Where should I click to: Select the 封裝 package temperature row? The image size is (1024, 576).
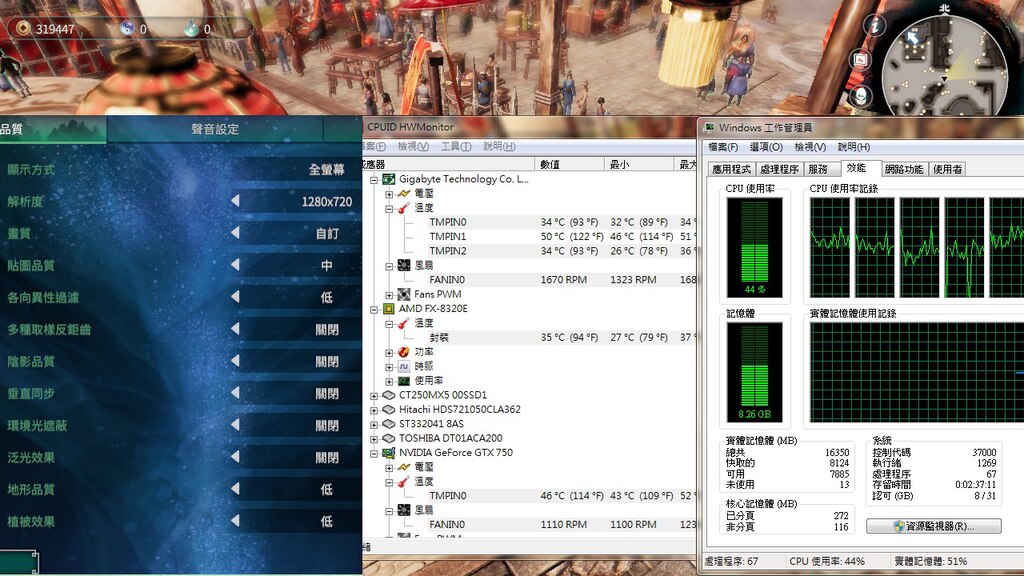pyautogui.click(x=530, y=338)
